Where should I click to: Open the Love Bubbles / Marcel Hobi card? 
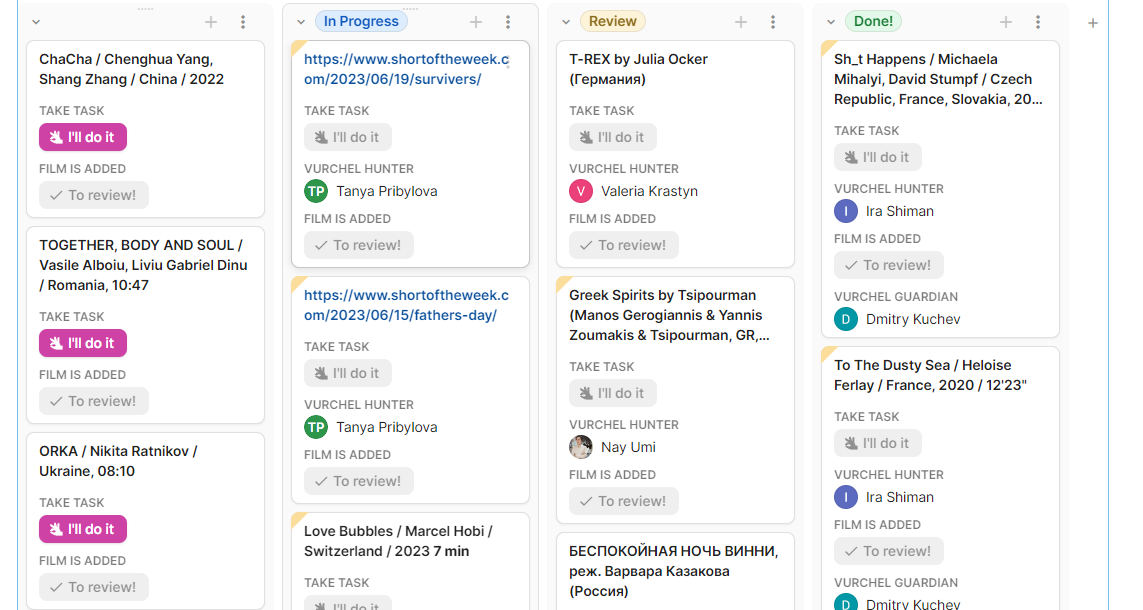point(398,541)
